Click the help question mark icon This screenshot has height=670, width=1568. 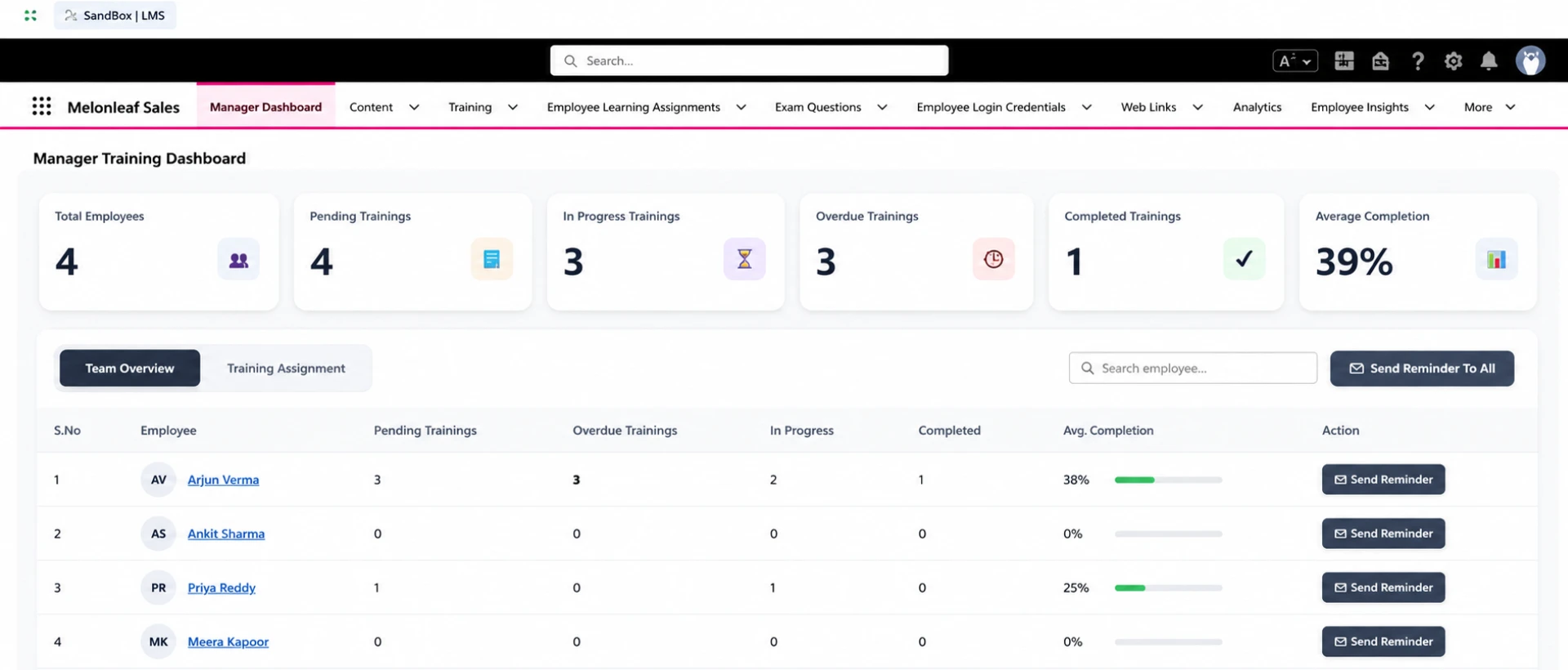[x=1418, y=61]
